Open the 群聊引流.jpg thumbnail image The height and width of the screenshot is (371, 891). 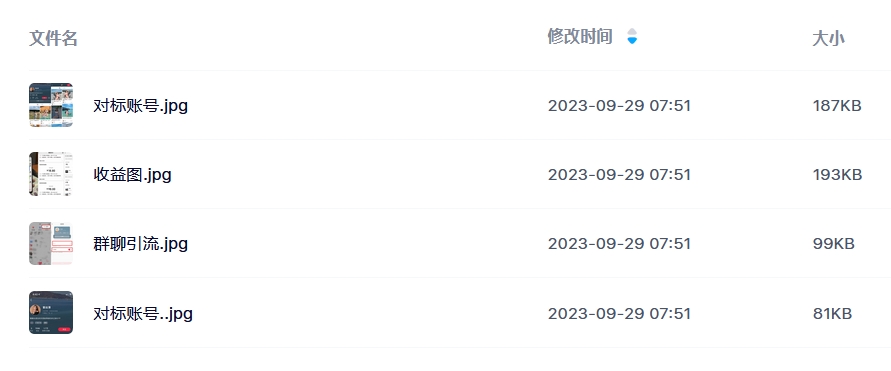click(51, 243)
